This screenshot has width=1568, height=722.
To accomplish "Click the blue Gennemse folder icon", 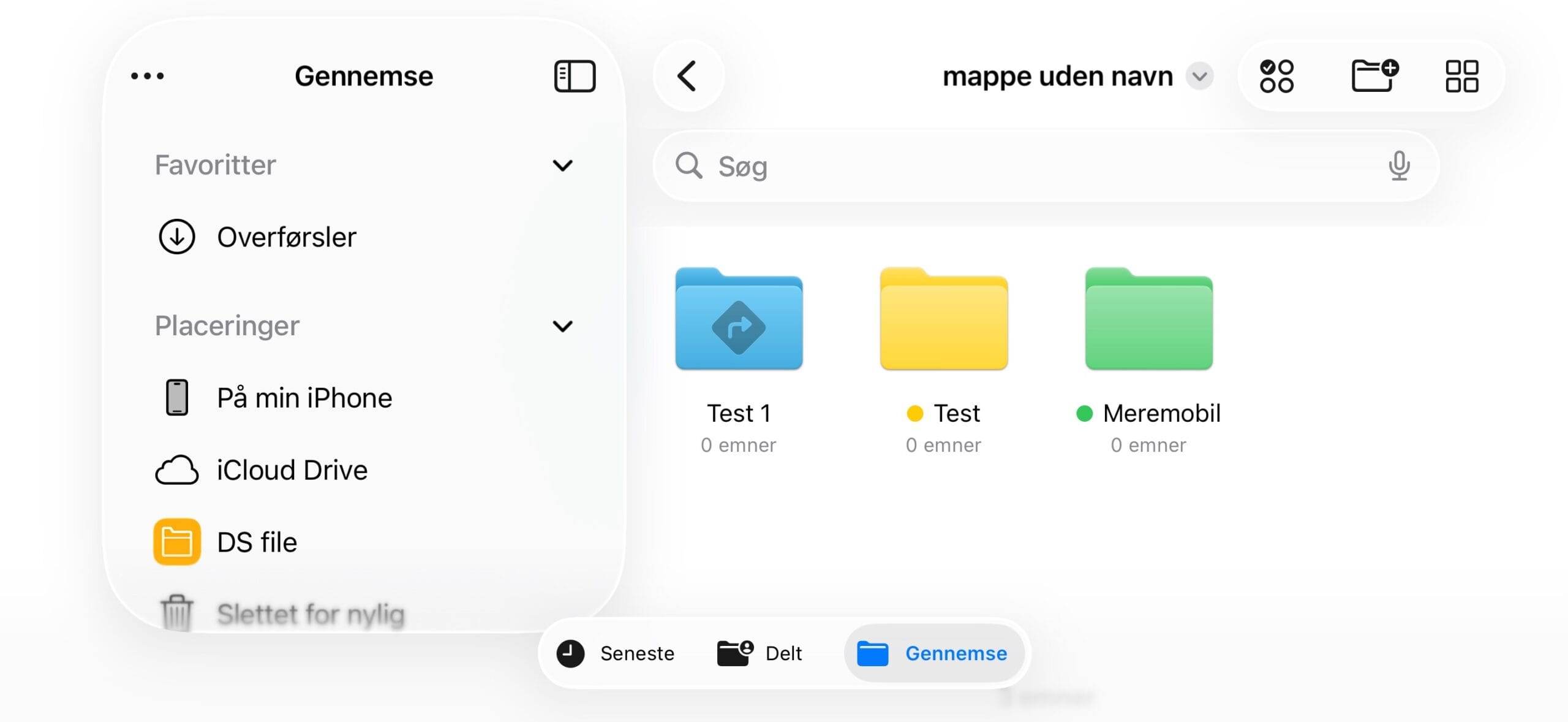I will coord(873,653).
